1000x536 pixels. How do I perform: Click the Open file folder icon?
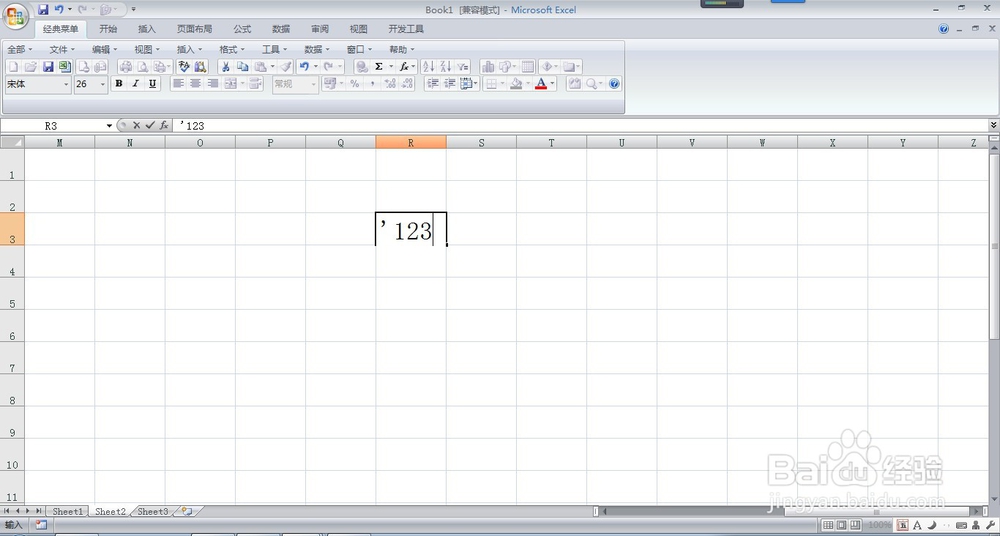(31, 66)
